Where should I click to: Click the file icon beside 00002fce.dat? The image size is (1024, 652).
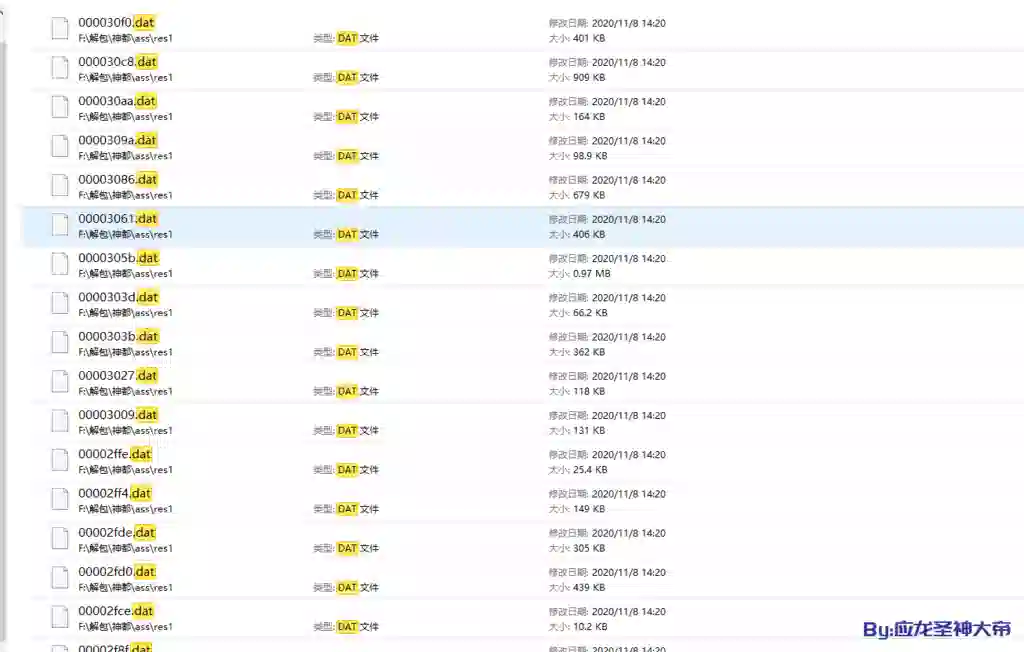(x=60, y=617)
